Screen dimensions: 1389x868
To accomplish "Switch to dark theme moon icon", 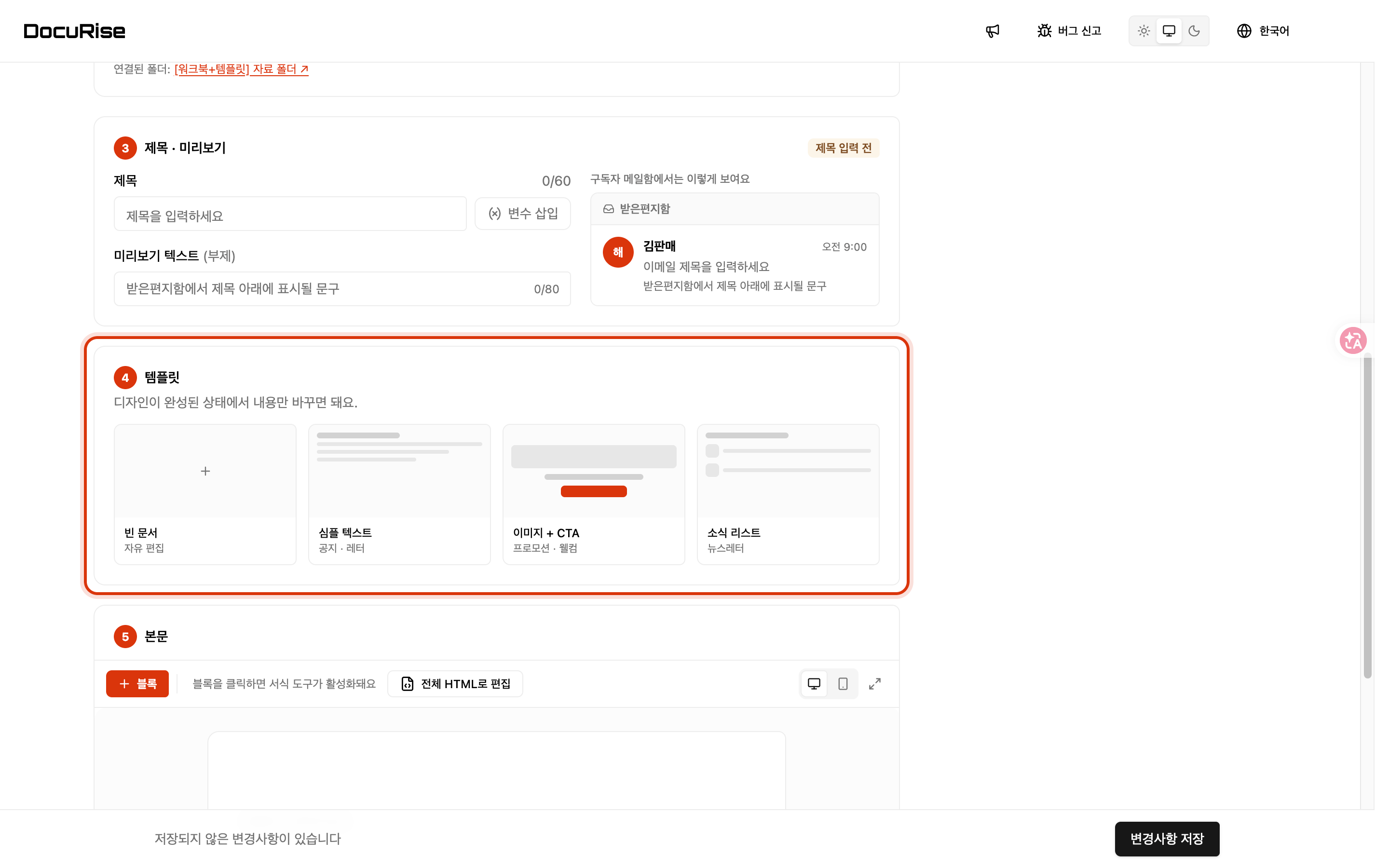I will click(x=1194, y=31).
